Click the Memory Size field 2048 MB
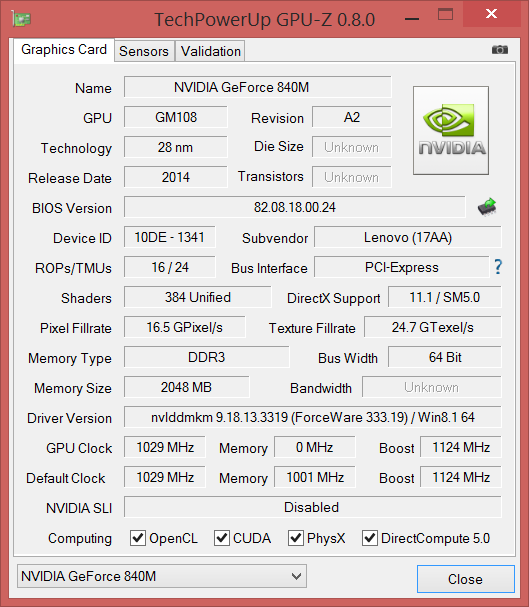529x607 pixels. click(x=187, y=387)
